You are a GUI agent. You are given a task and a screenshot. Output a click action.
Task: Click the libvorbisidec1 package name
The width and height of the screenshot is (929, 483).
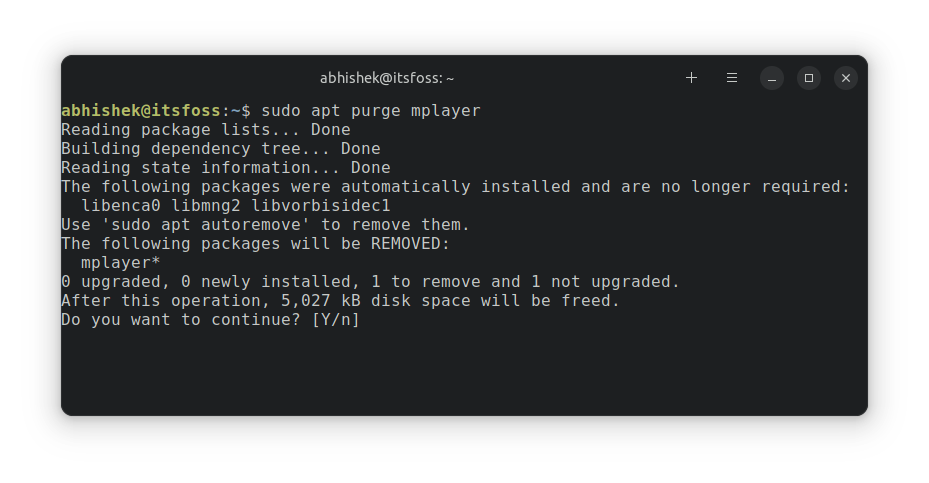tap(321, 206)
